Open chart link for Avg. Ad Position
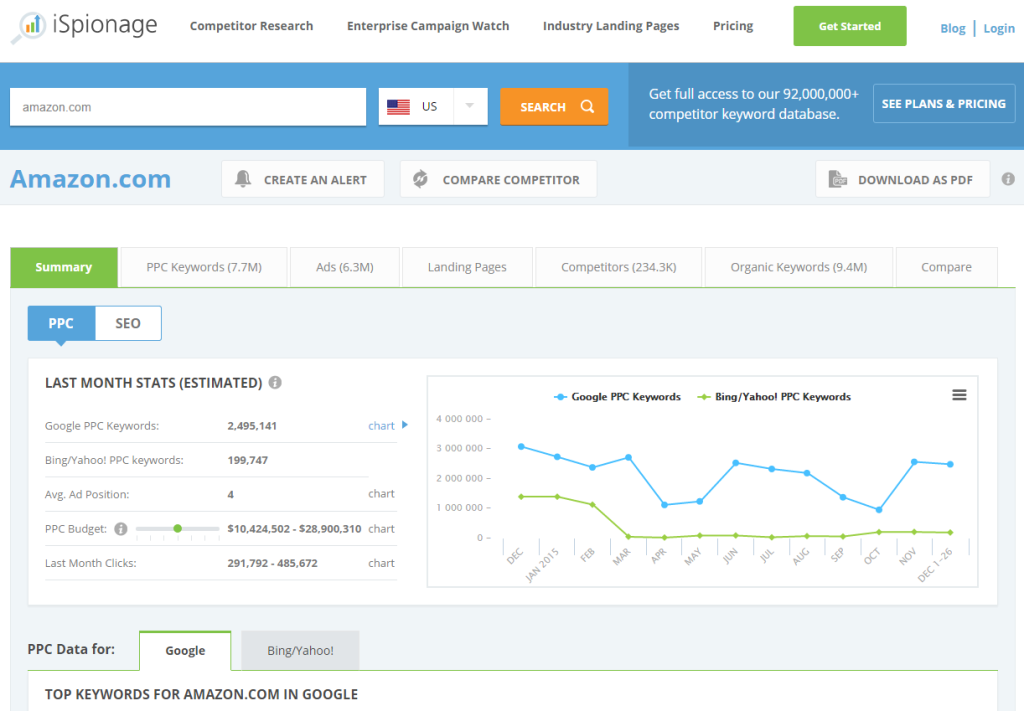The height and width of the screenshot is (711, 1024). tap(381, 494)
